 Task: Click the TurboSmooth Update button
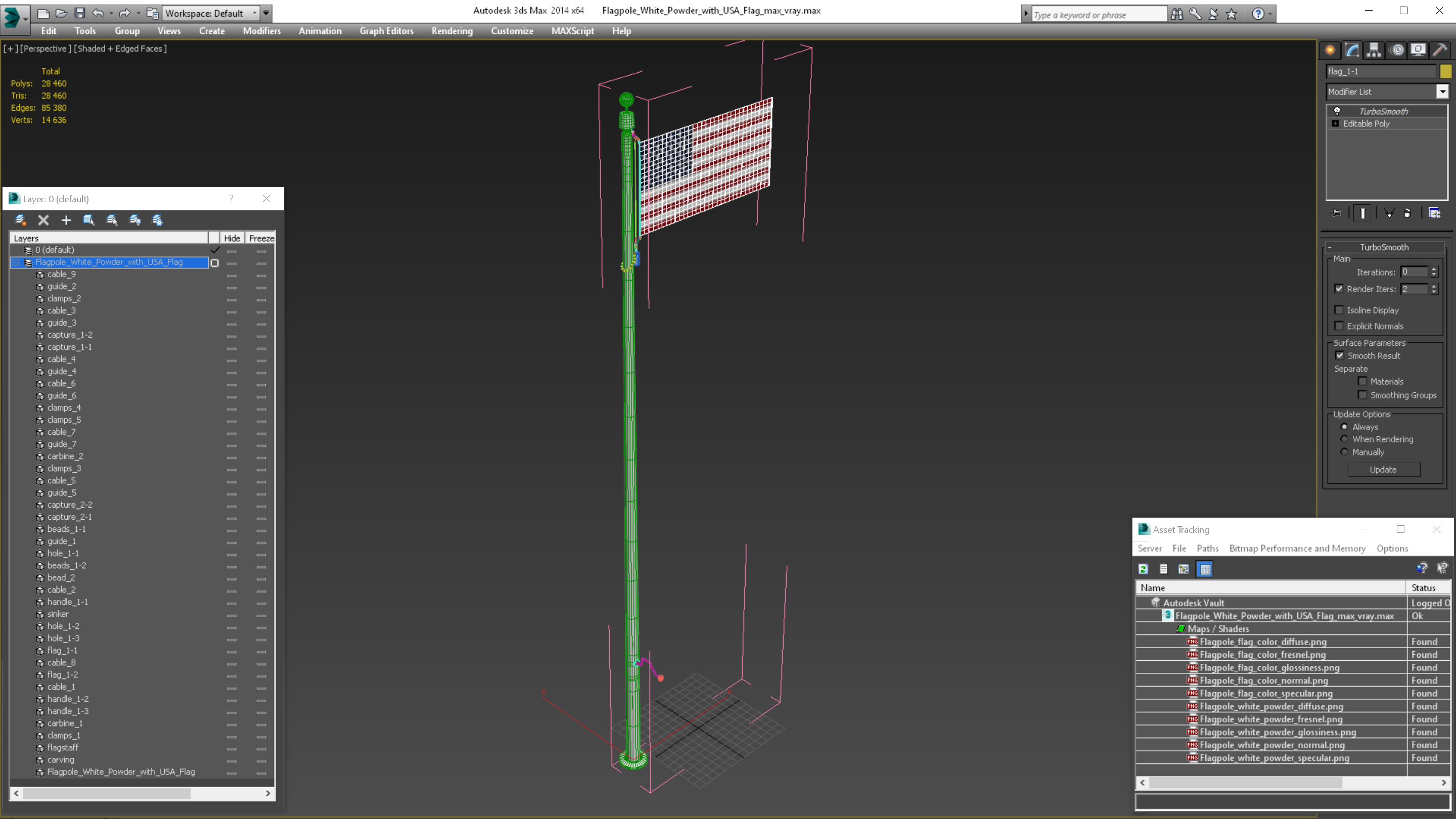coord(1383,470)
